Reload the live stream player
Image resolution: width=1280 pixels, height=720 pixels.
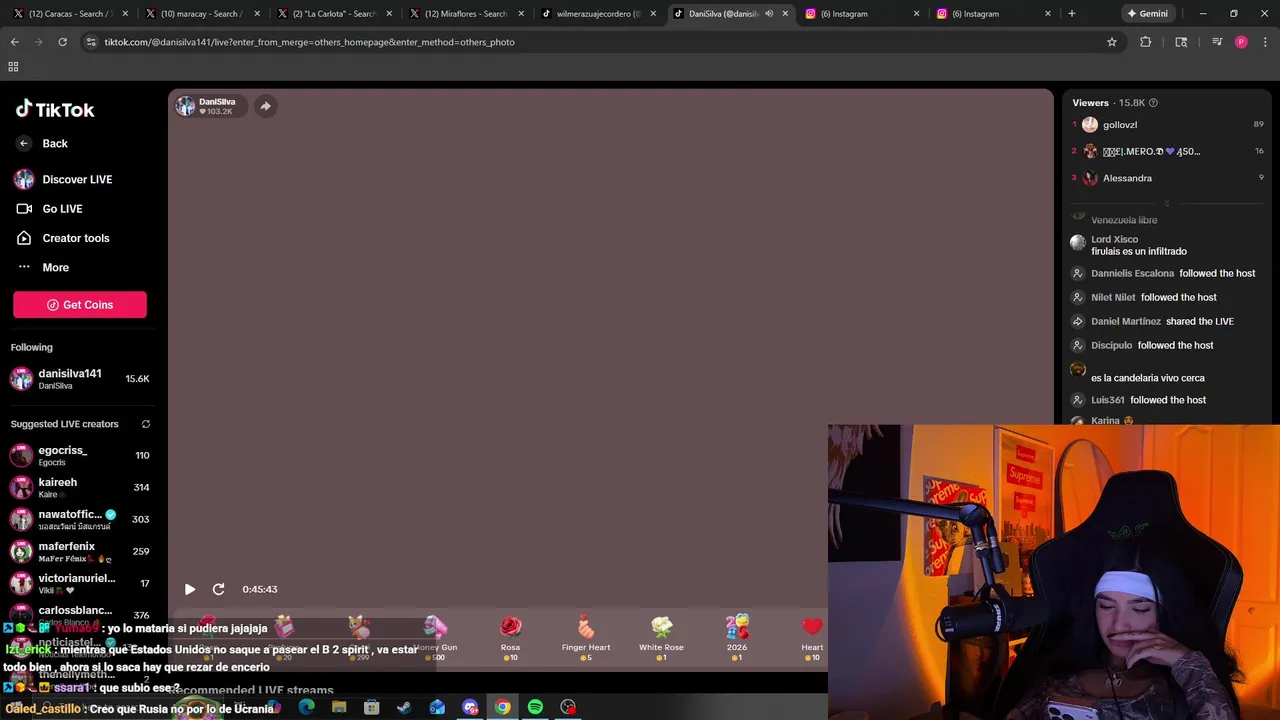[x=219, y=589]
